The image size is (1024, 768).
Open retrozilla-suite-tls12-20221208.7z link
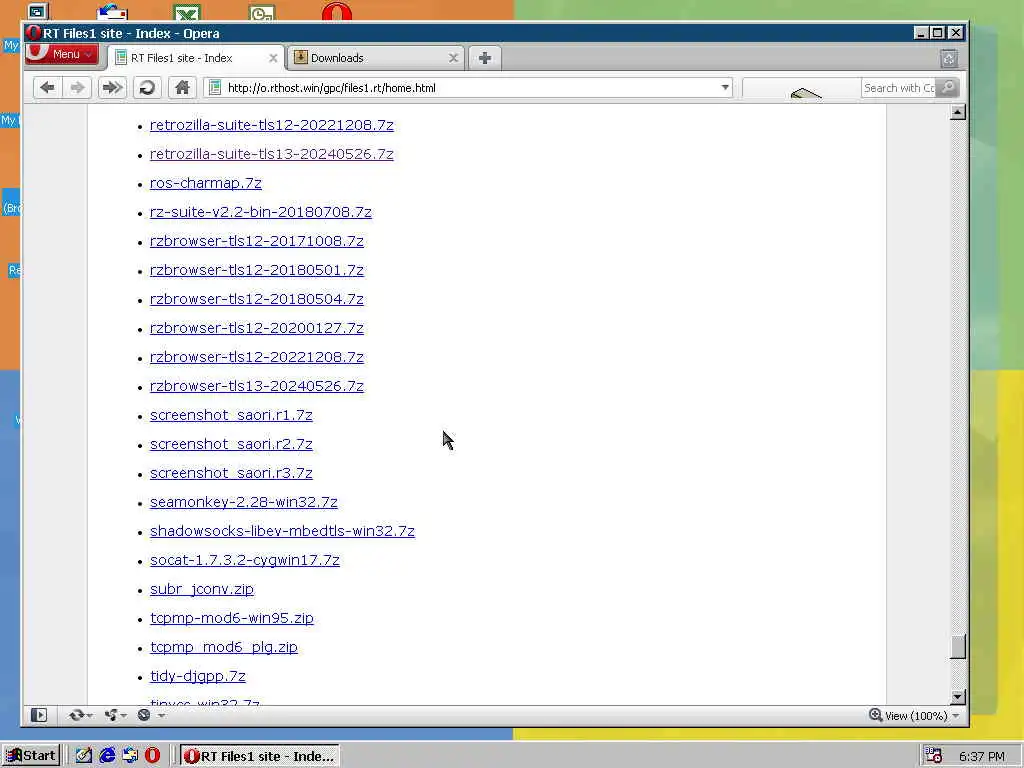[x=272, y=125]
